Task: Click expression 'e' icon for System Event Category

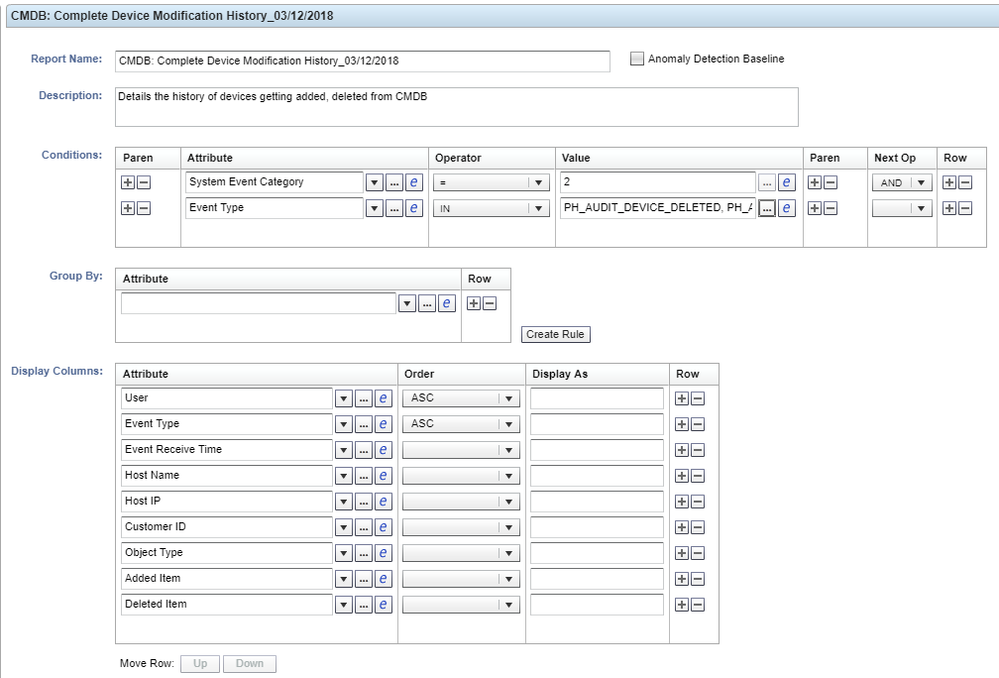Action: [414, 183]
